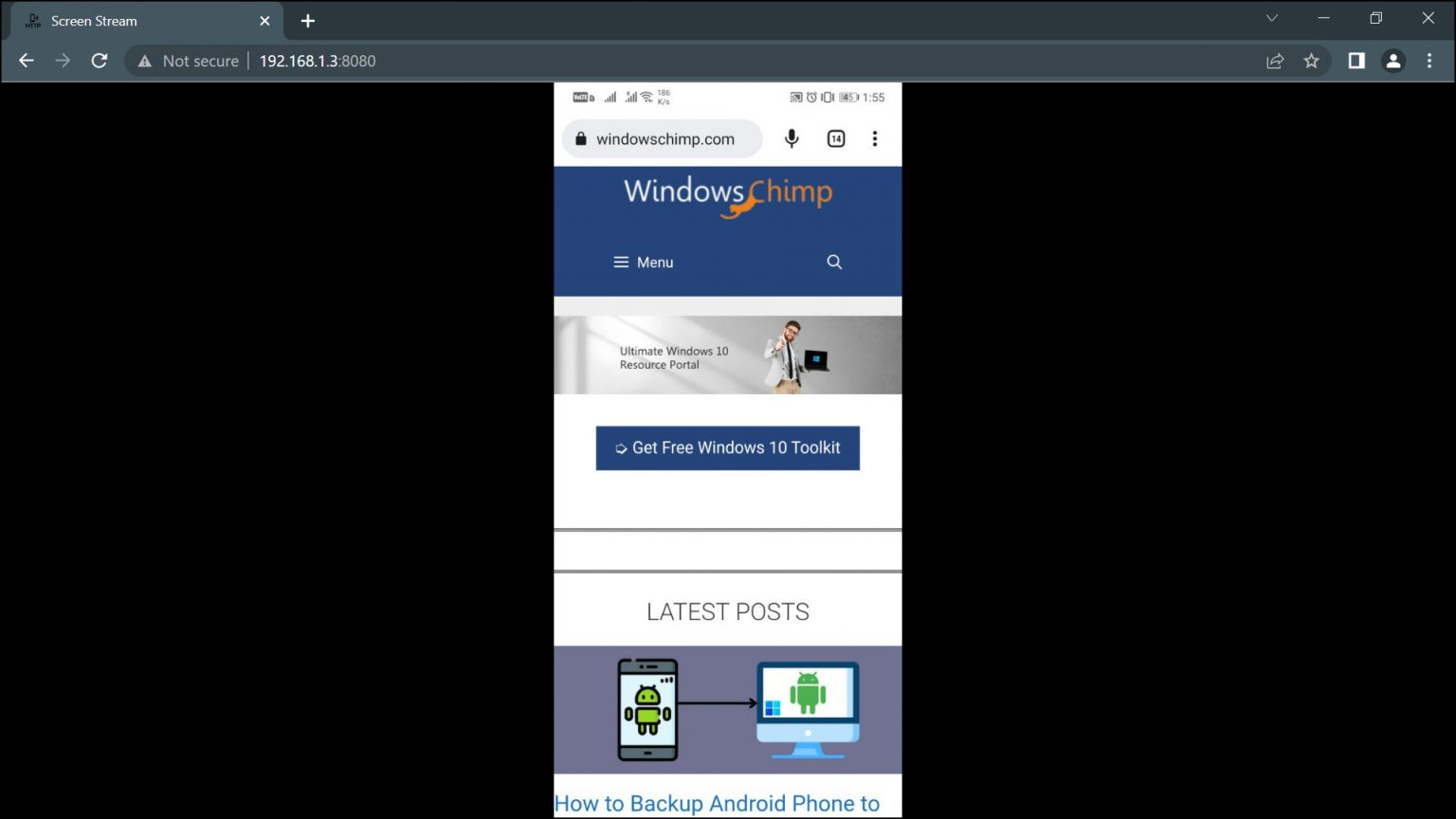
Task: Open the Backup Android Phone article link
Action: [x=717, y=803]
